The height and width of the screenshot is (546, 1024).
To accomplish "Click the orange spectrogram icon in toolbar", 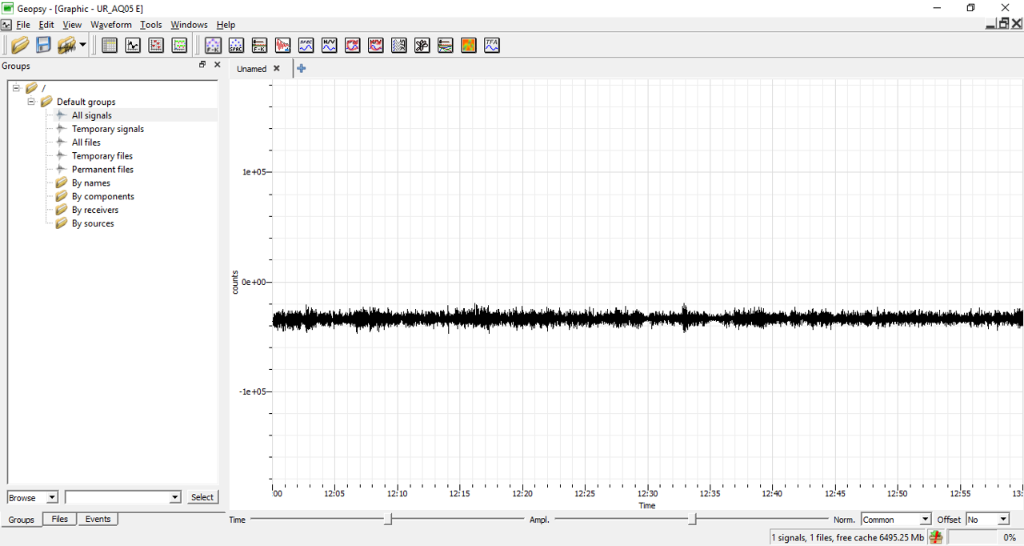I will click(x=468, y=45).
